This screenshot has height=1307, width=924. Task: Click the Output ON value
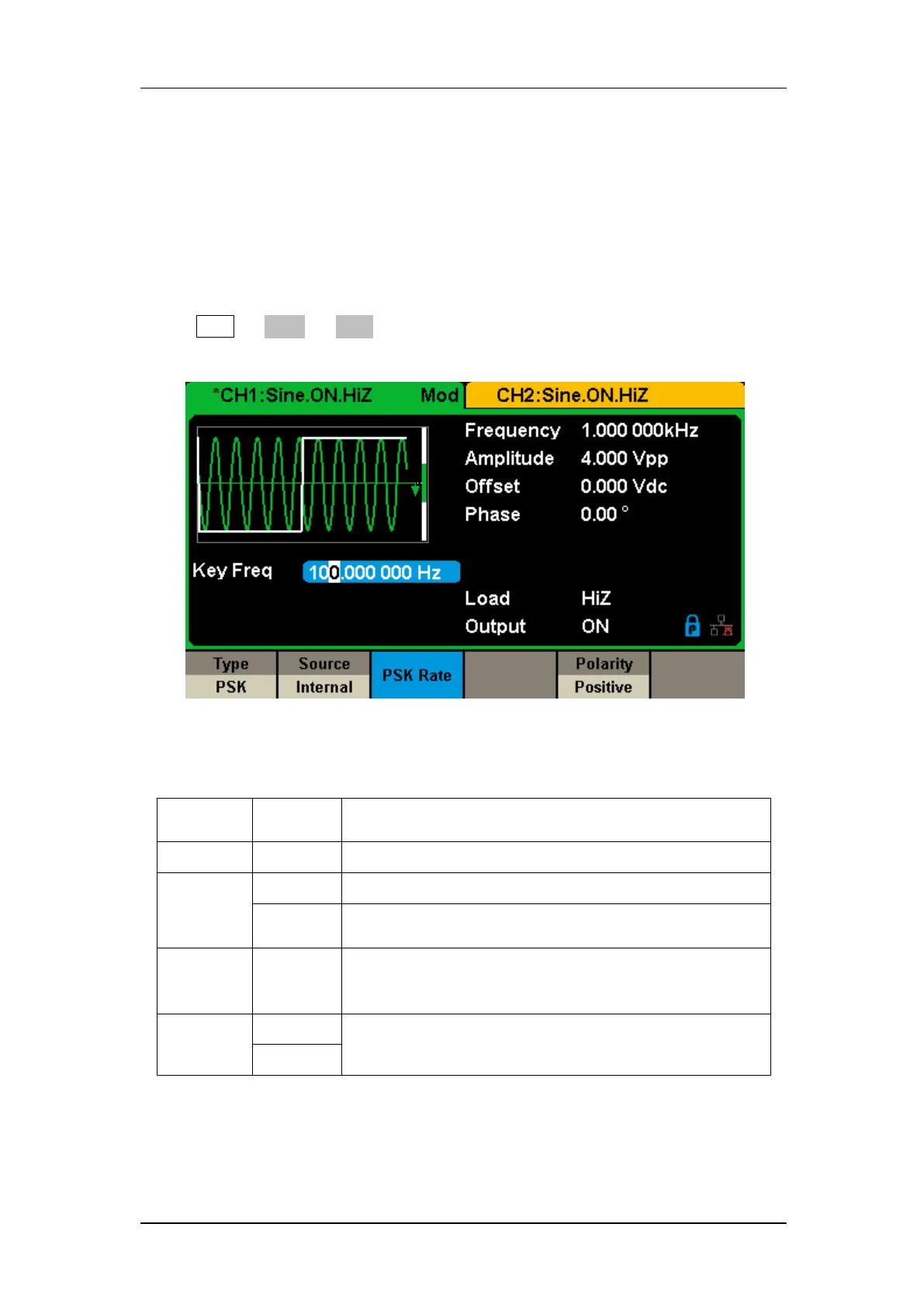click(595, 626)
